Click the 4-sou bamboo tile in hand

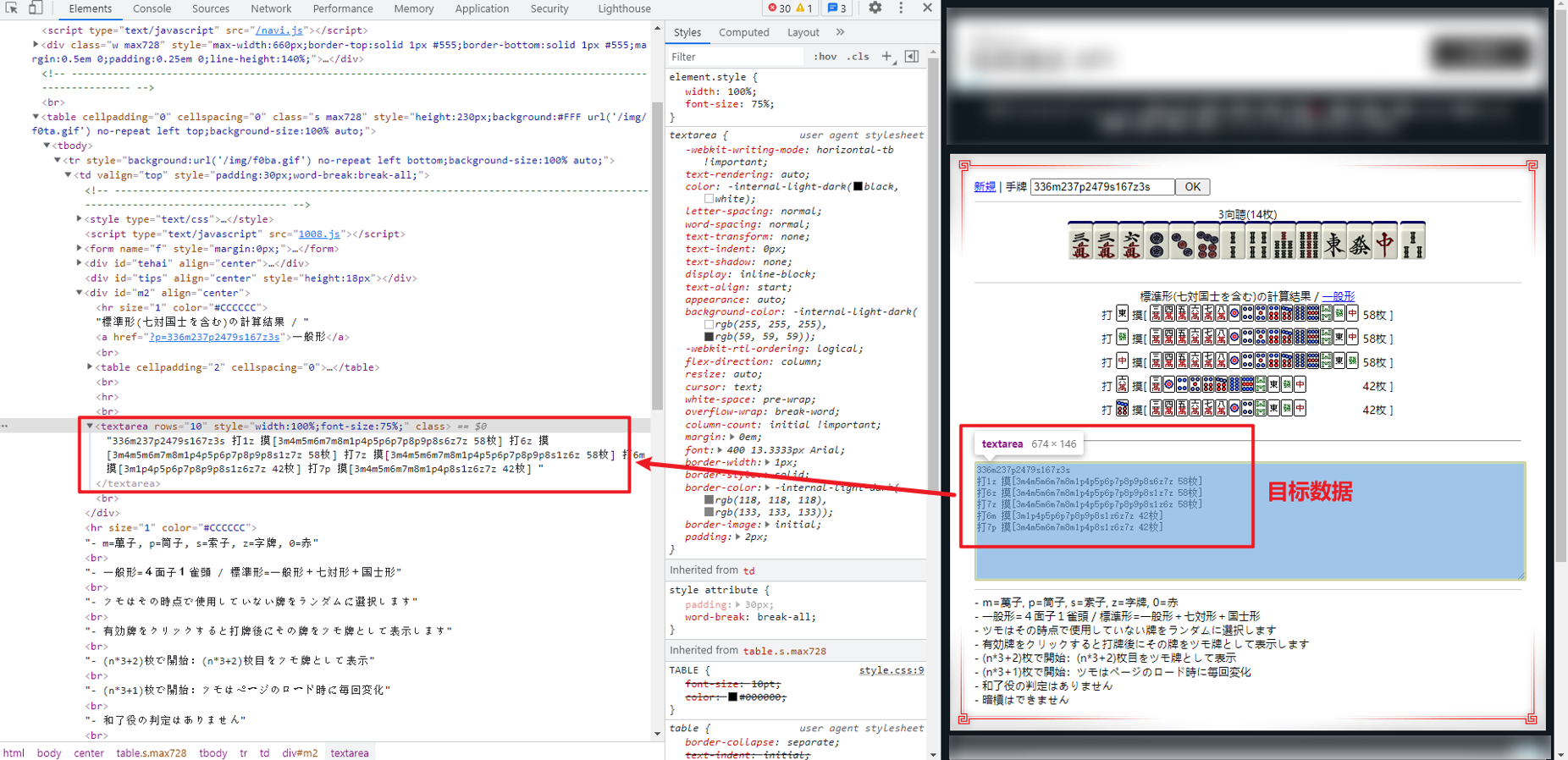click(1258, 241)
